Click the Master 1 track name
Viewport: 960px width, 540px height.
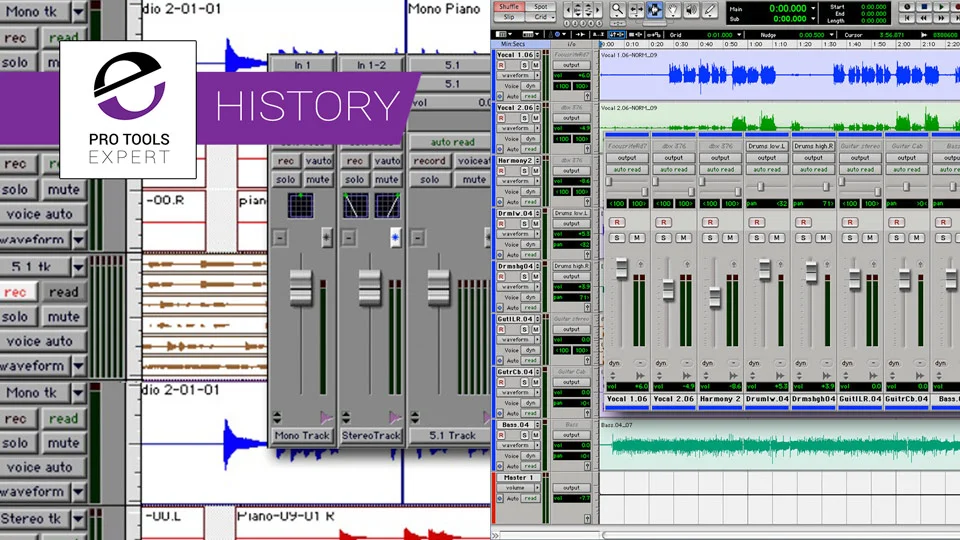518,478
